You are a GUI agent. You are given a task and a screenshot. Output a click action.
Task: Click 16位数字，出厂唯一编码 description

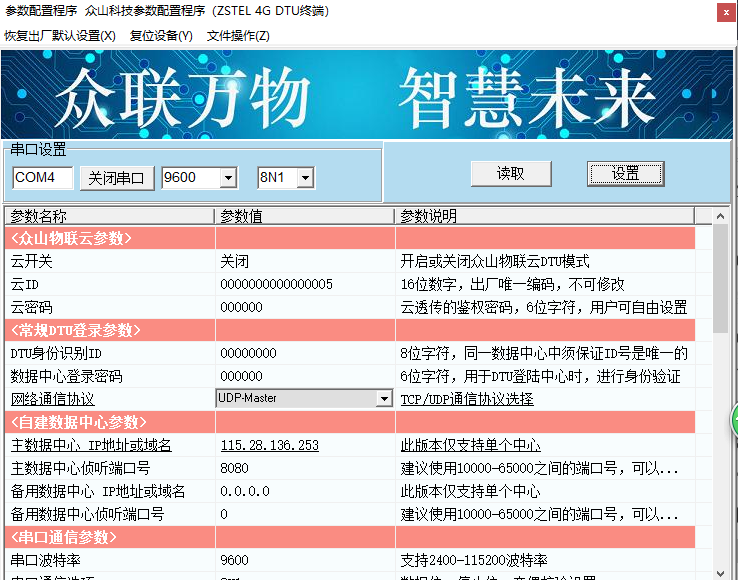512,284
